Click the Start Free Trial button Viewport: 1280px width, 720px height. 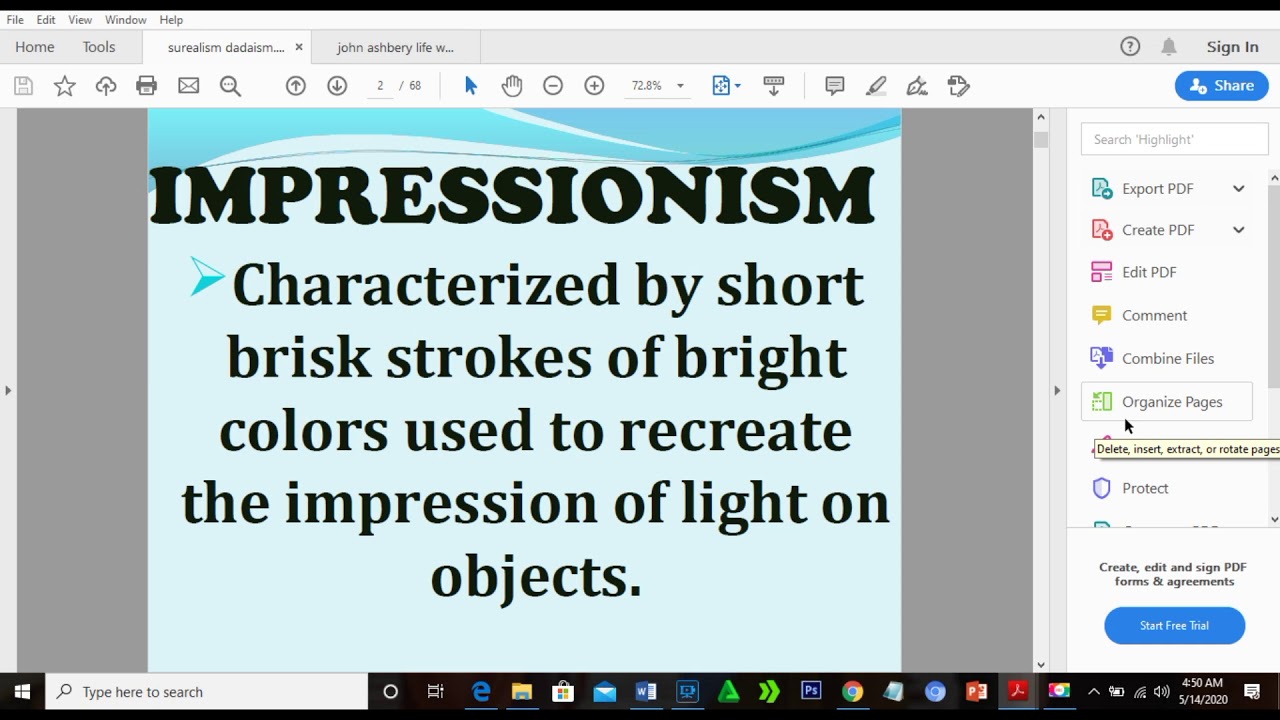(x=1174, y=626)
